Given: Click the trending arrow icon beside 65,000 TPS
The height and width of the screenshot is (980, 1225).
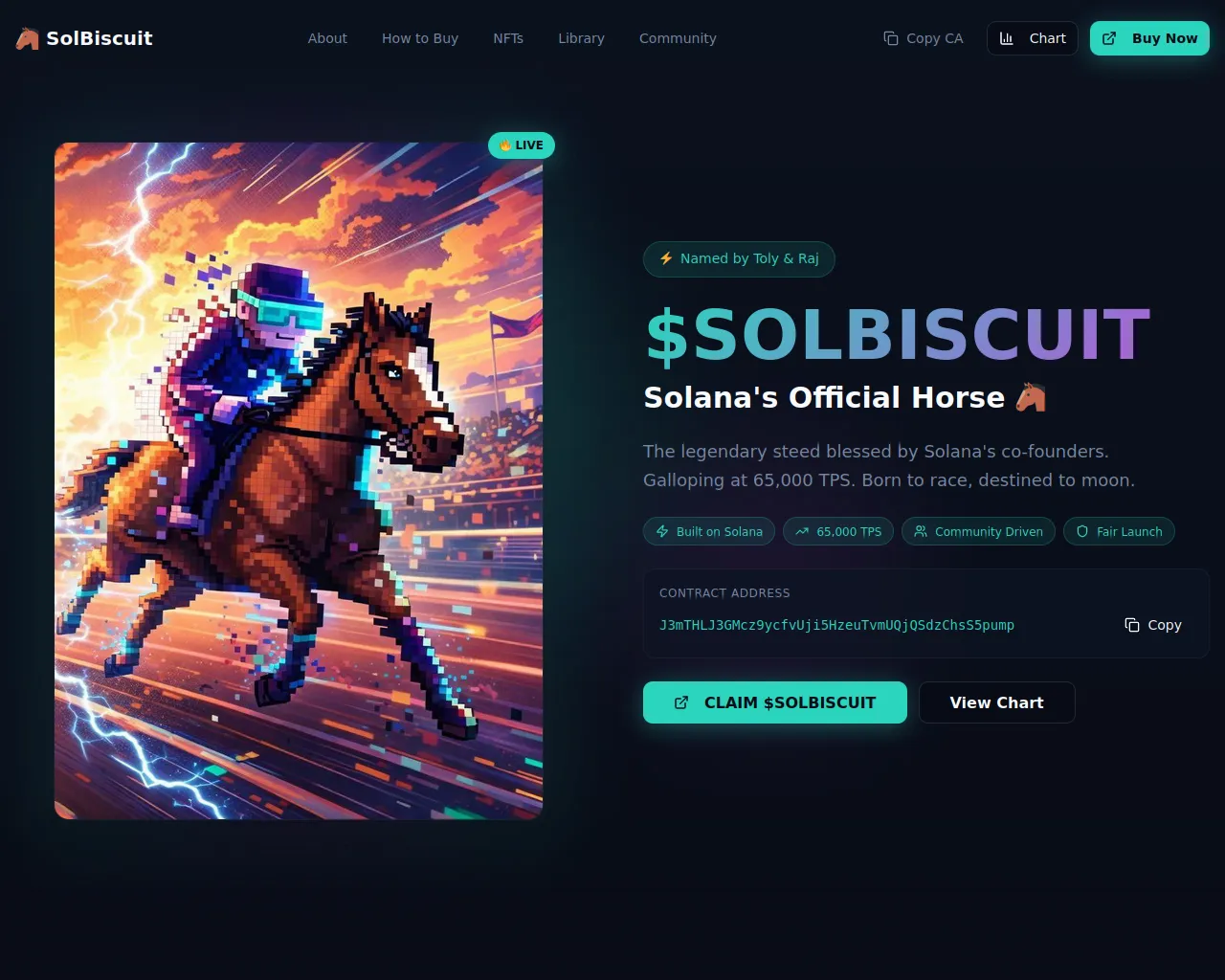Looking at the screenshot, I should pyautogui.click(x=802, y=531).
